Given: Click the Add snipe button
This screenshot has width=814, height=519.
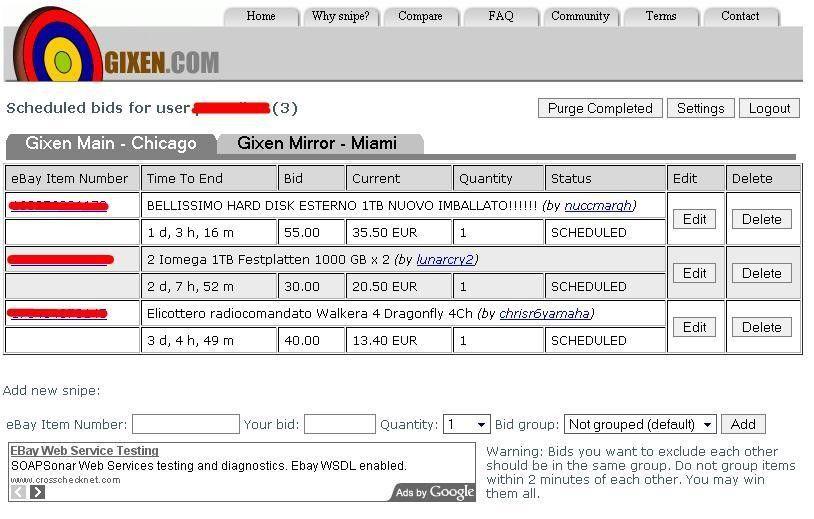Looking at the screenshot, I should (743, 425).
